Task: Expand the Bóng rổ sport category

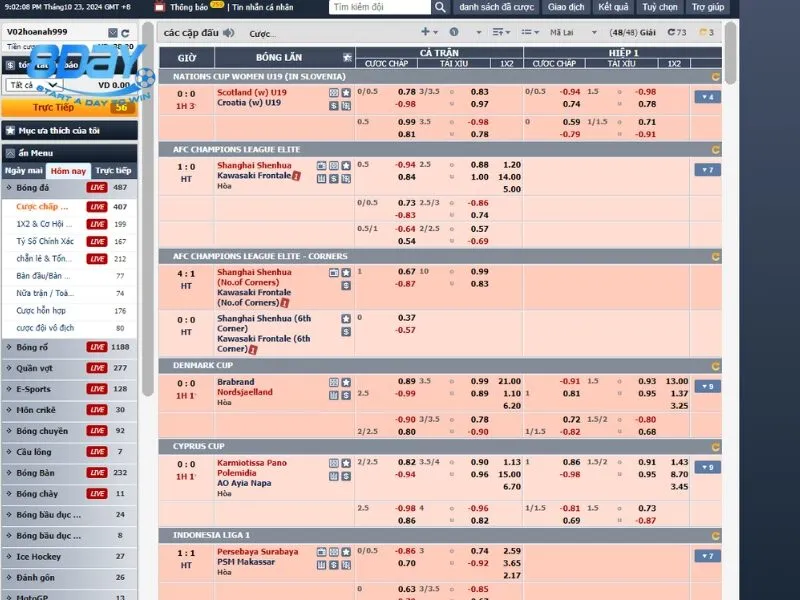Action: pos(70,347)
